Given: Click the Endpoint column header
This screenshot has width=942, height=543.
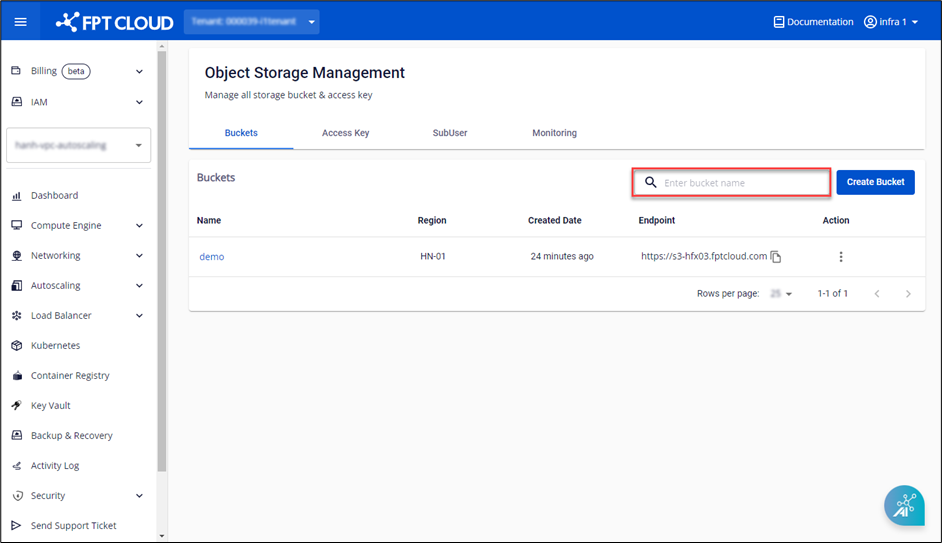Looking at the screenshot, I should (x=657, y=220).
